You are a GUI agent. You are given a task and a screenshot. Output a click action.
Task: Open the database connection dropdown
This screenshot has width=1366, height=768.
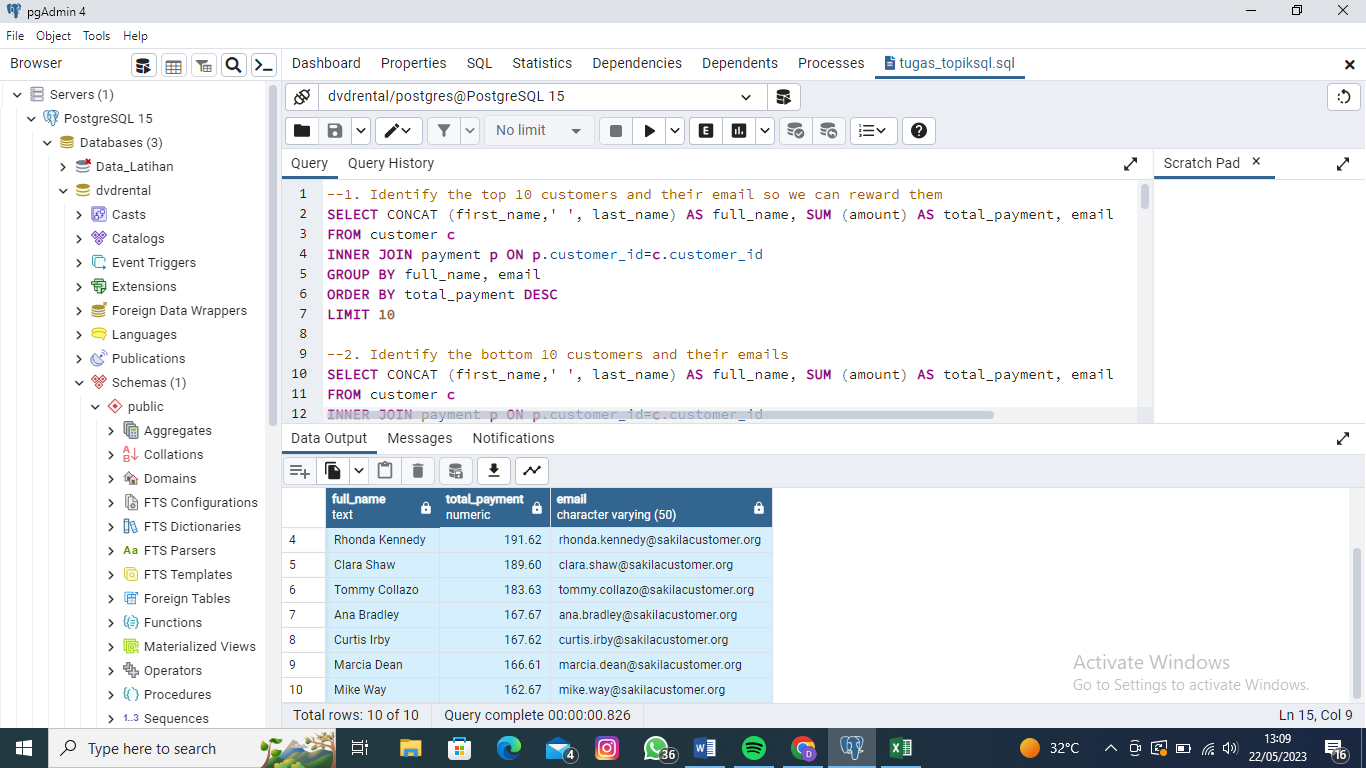[x=746, y=97]
